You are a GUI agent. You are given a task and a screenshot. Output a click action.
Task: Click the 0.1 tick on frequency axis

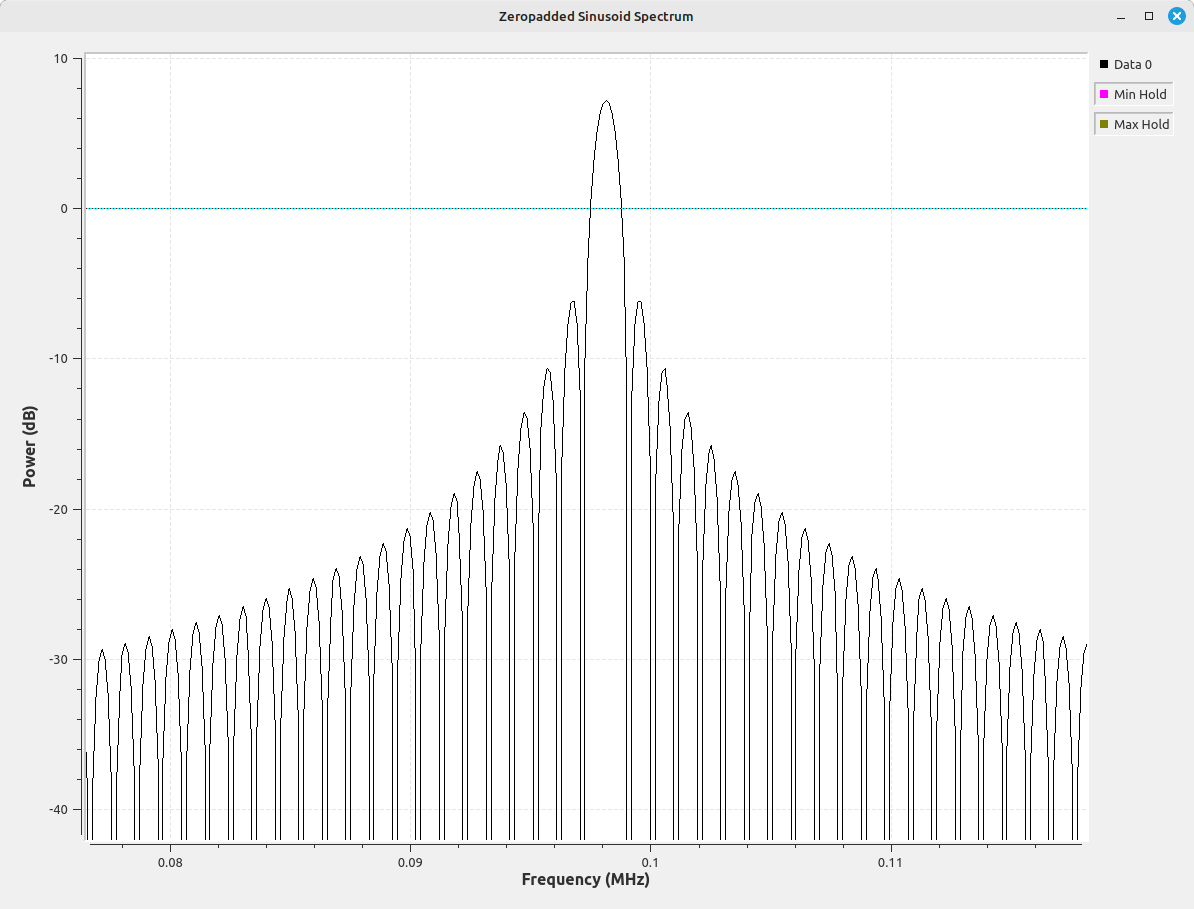click(650, 861)
